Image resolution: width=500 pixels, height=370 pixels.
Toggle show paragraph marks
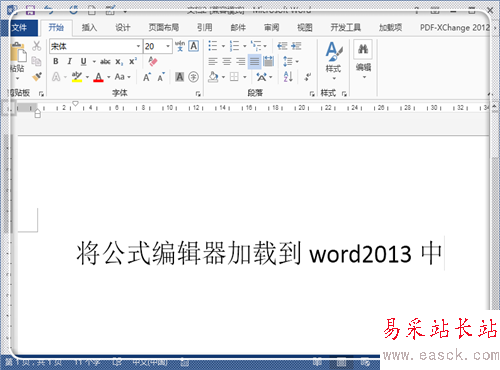pyautogui.click(x=307, y=77)
